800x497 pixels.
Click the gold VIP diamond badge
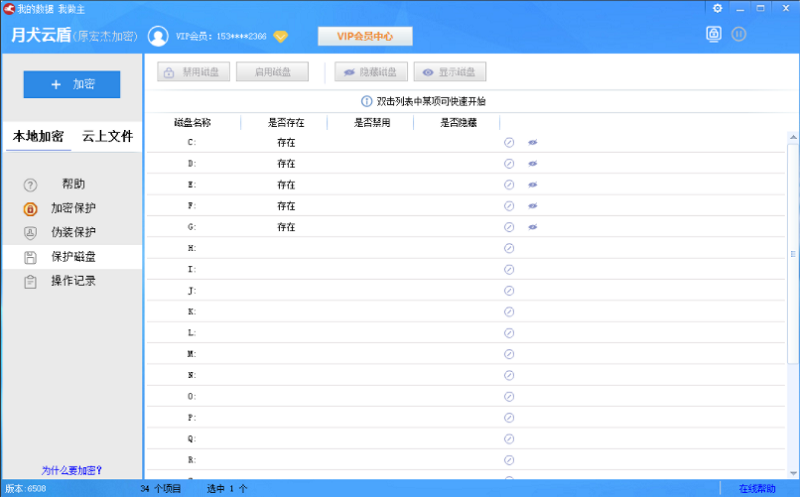(x=280, y=37)
